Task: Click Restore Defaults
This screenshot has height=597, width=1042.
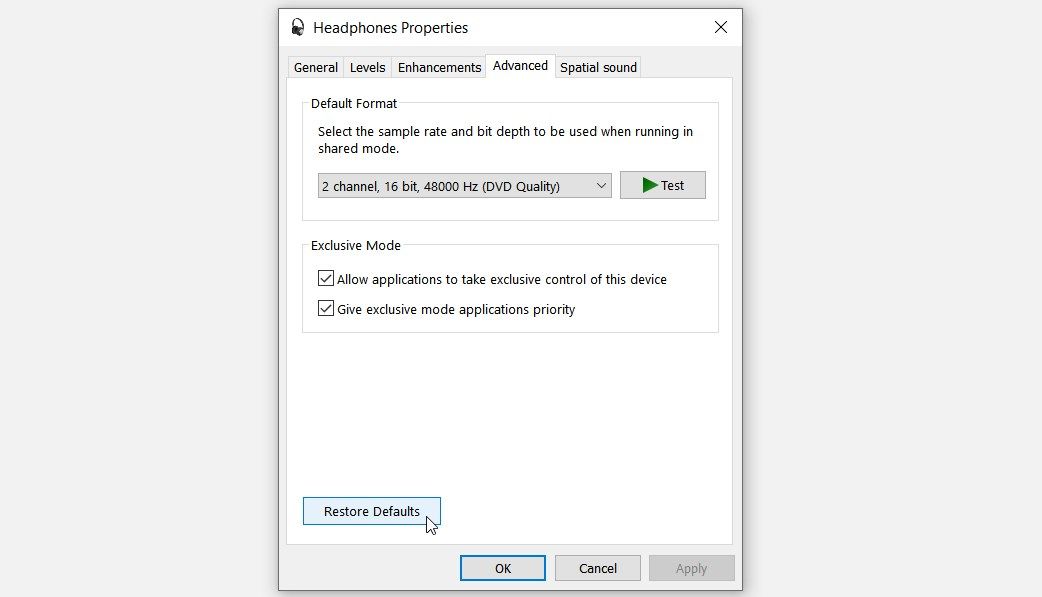Action: pyautogui.click(x=371, y=511)
